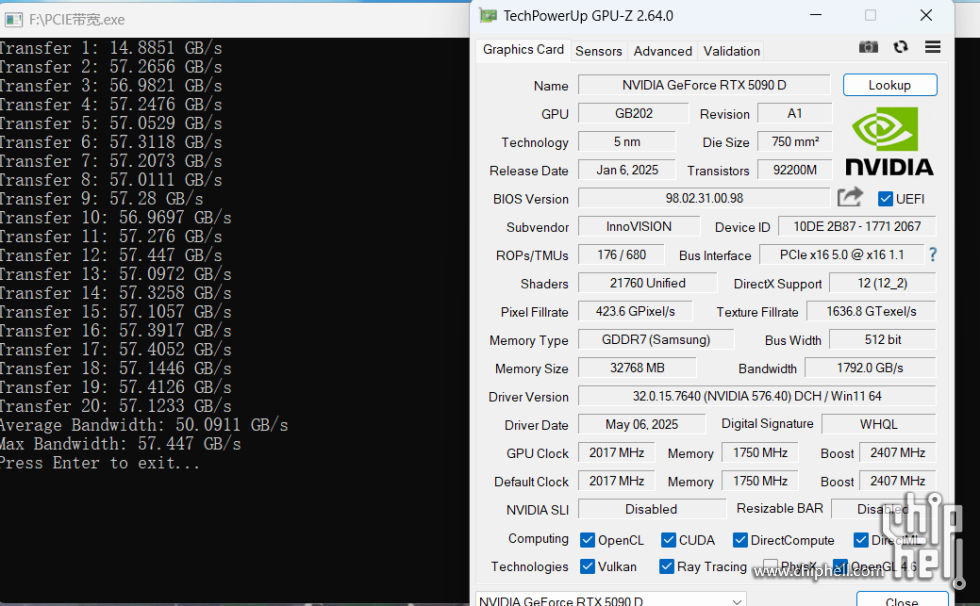Click the Pixel Fillrate field 423.6 GPixel/s
Screen dimensions: 980x606
click(x=635, y=311)
